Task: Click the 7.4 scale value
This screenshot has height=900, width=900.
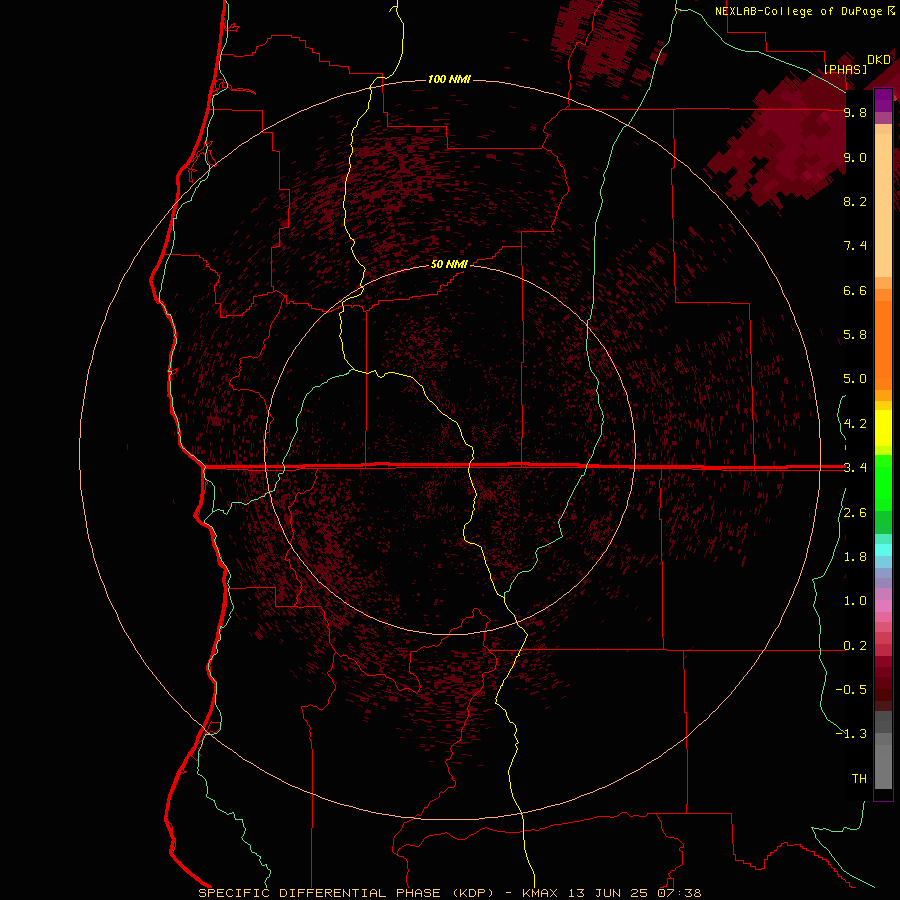Action: [855, 246]
